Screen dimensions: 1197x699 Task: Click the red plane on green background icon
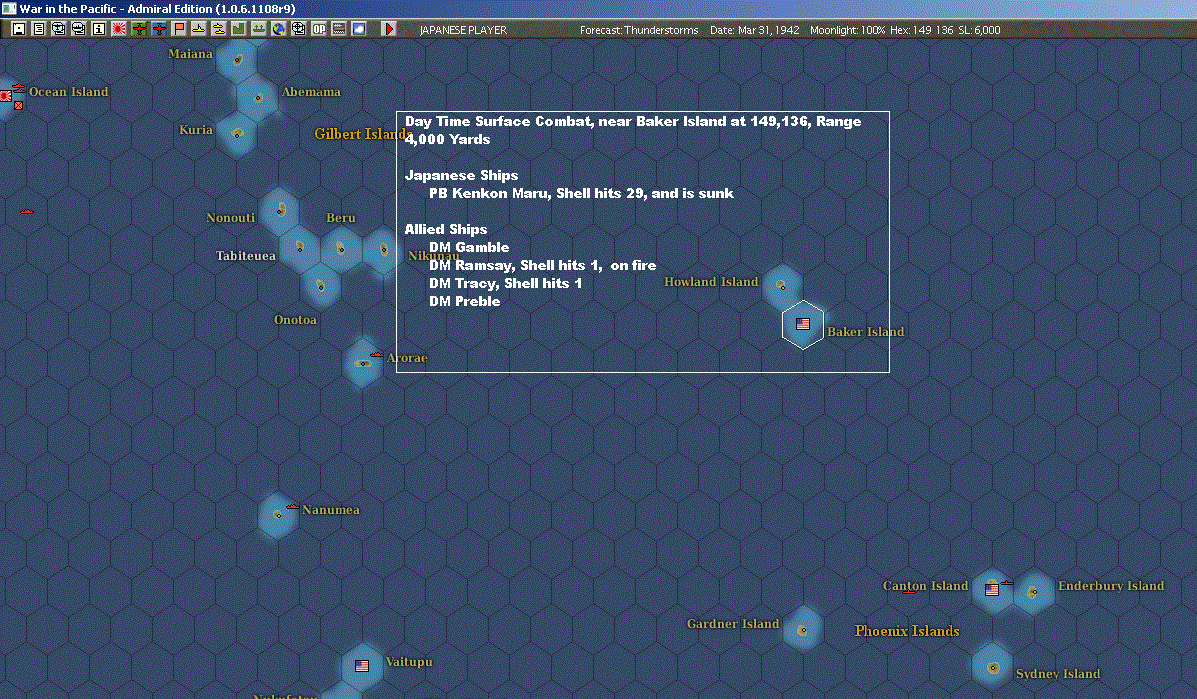139,29
